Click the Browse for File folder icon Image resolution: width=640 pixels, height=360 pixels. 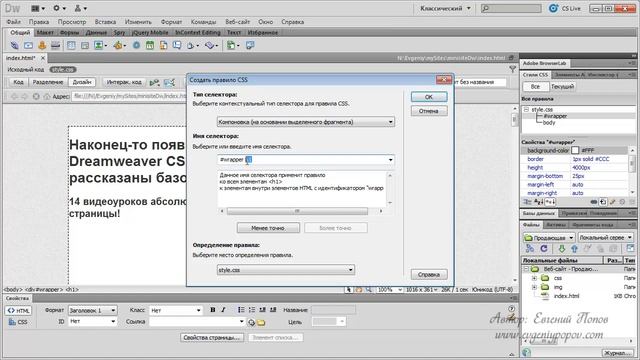click(x=261, y=322)
